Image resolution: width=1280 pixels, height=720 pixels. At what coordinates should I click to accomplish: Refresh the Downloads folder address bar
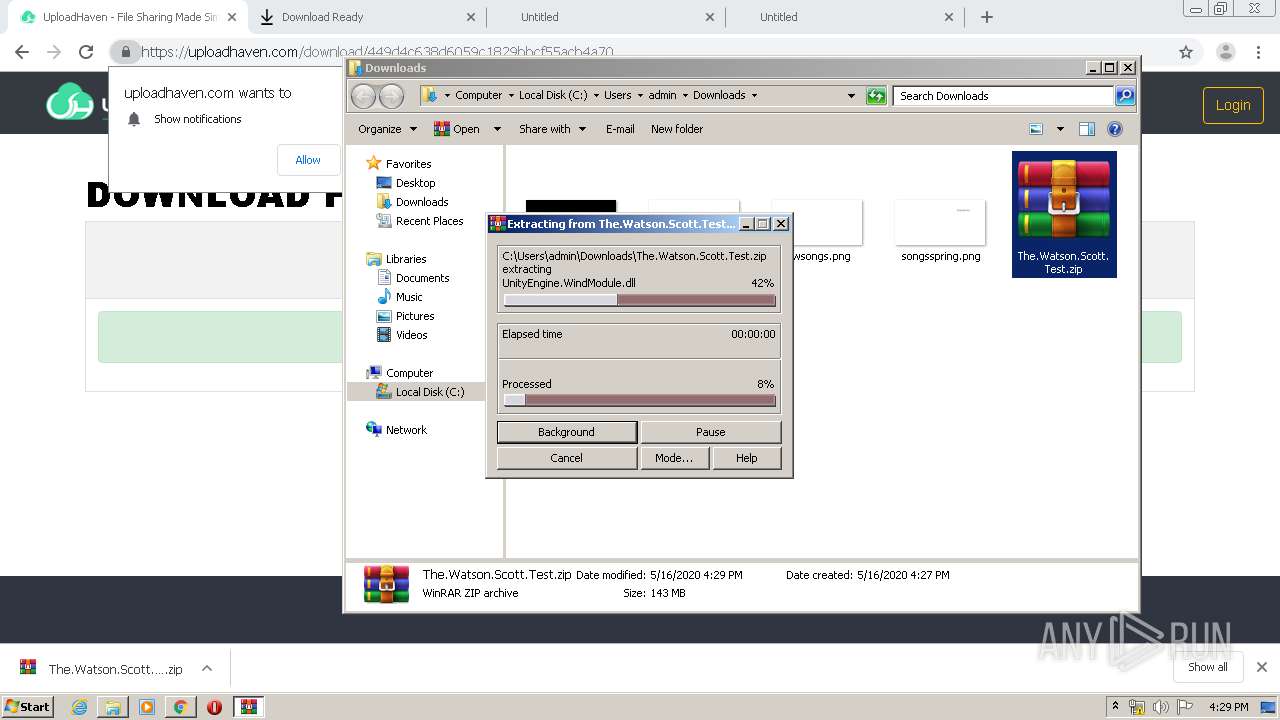point(876,96)
